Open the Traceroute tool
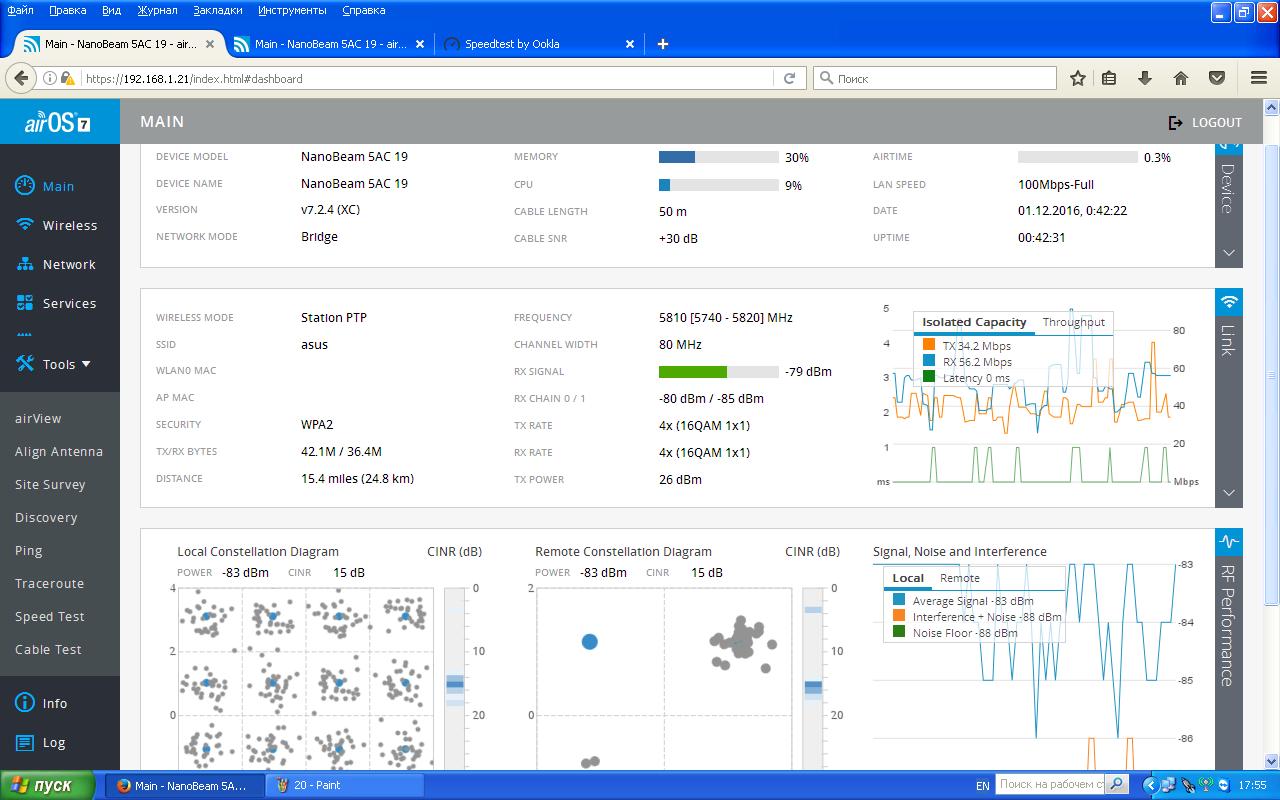 (49, 583)
